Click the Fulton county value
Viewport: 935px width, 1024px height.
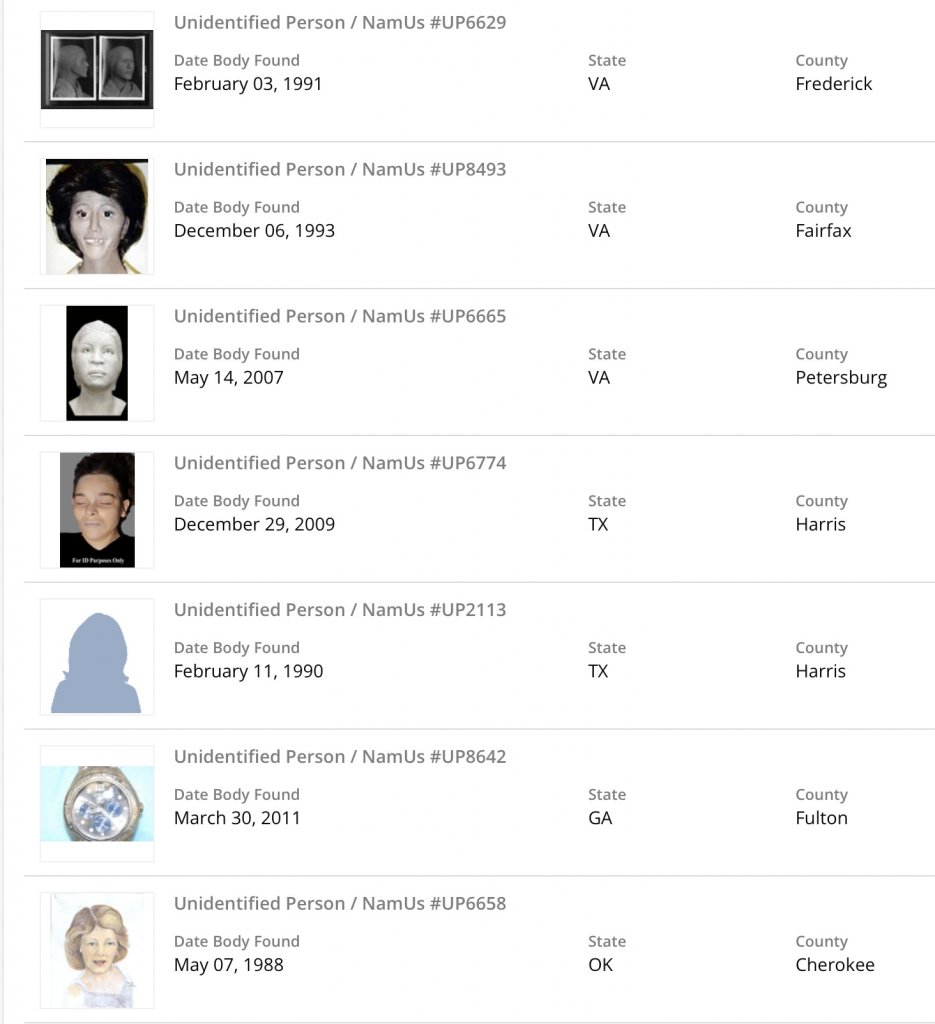(821, 818)
